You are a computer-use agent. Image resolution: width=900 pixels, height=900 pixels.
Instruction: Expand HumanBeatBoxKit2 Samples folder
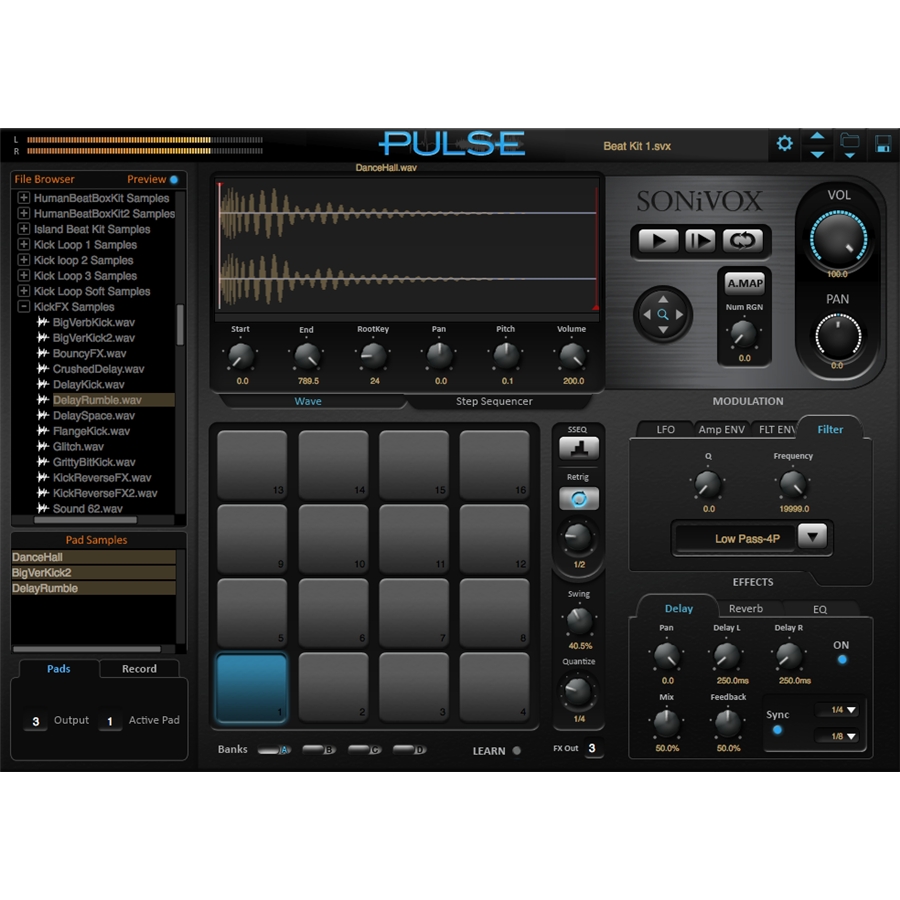click(24, 214)
